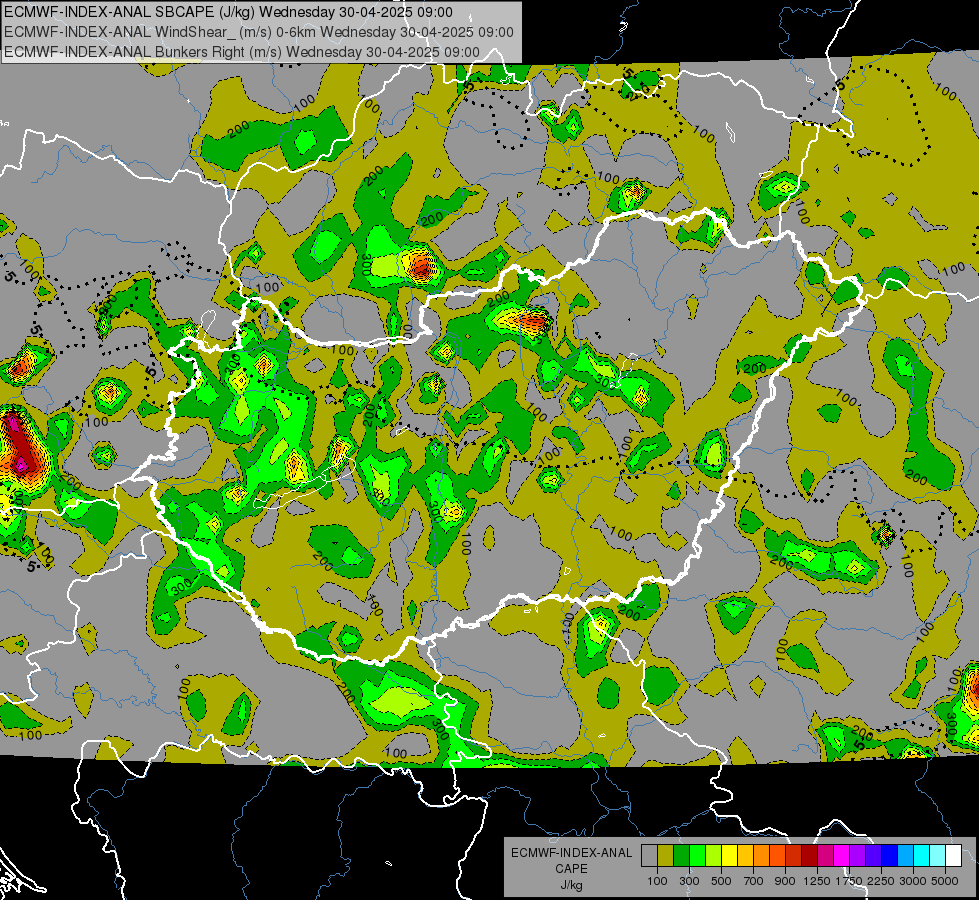This screenshot has height=900, width=979.
Task: Click the legend unit J/kg
Action: pyautogui.click(x=571, y=885)
